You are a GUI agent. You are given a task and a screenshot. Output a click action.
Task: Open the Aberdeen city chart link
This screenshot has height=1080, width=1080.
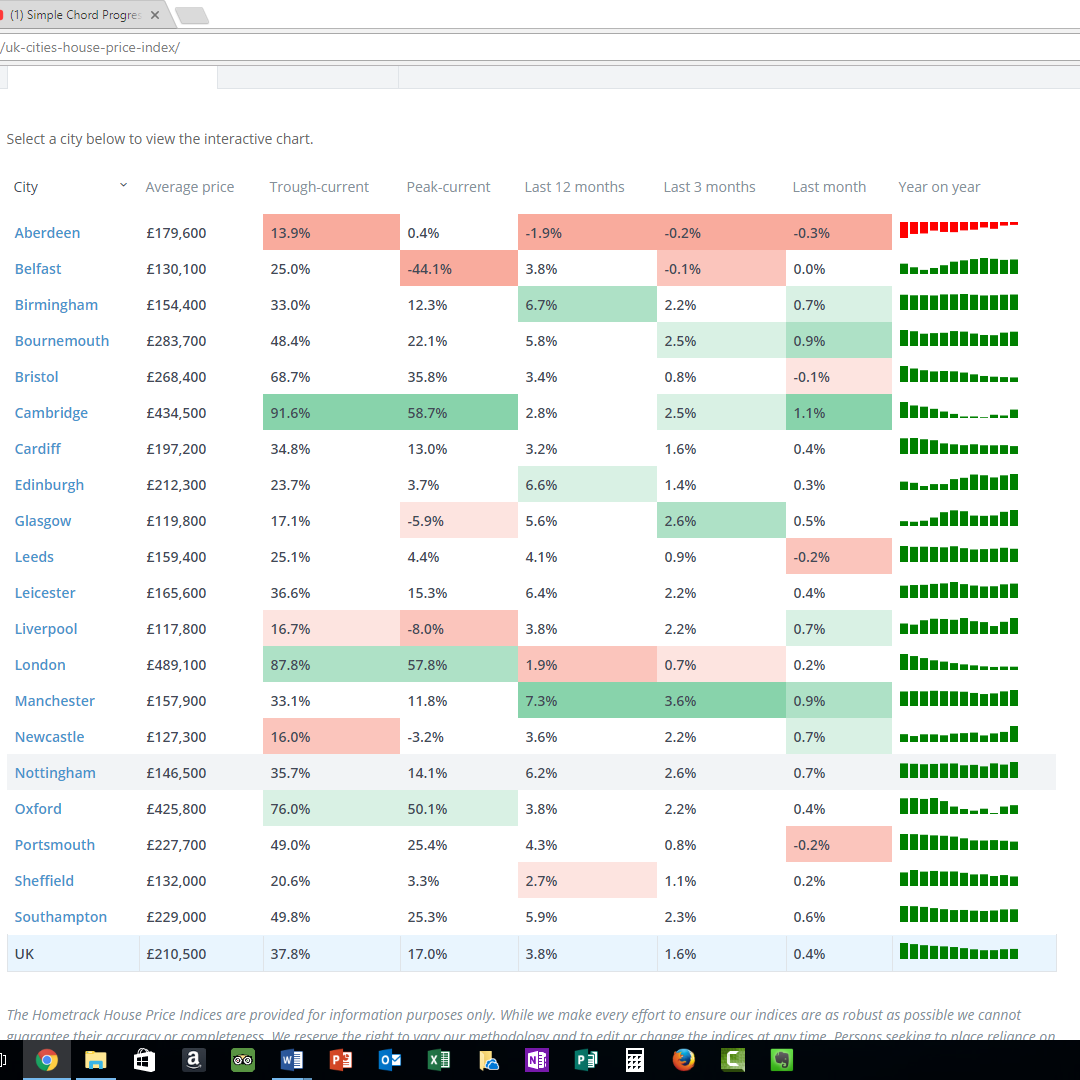[x=47, y=233]
